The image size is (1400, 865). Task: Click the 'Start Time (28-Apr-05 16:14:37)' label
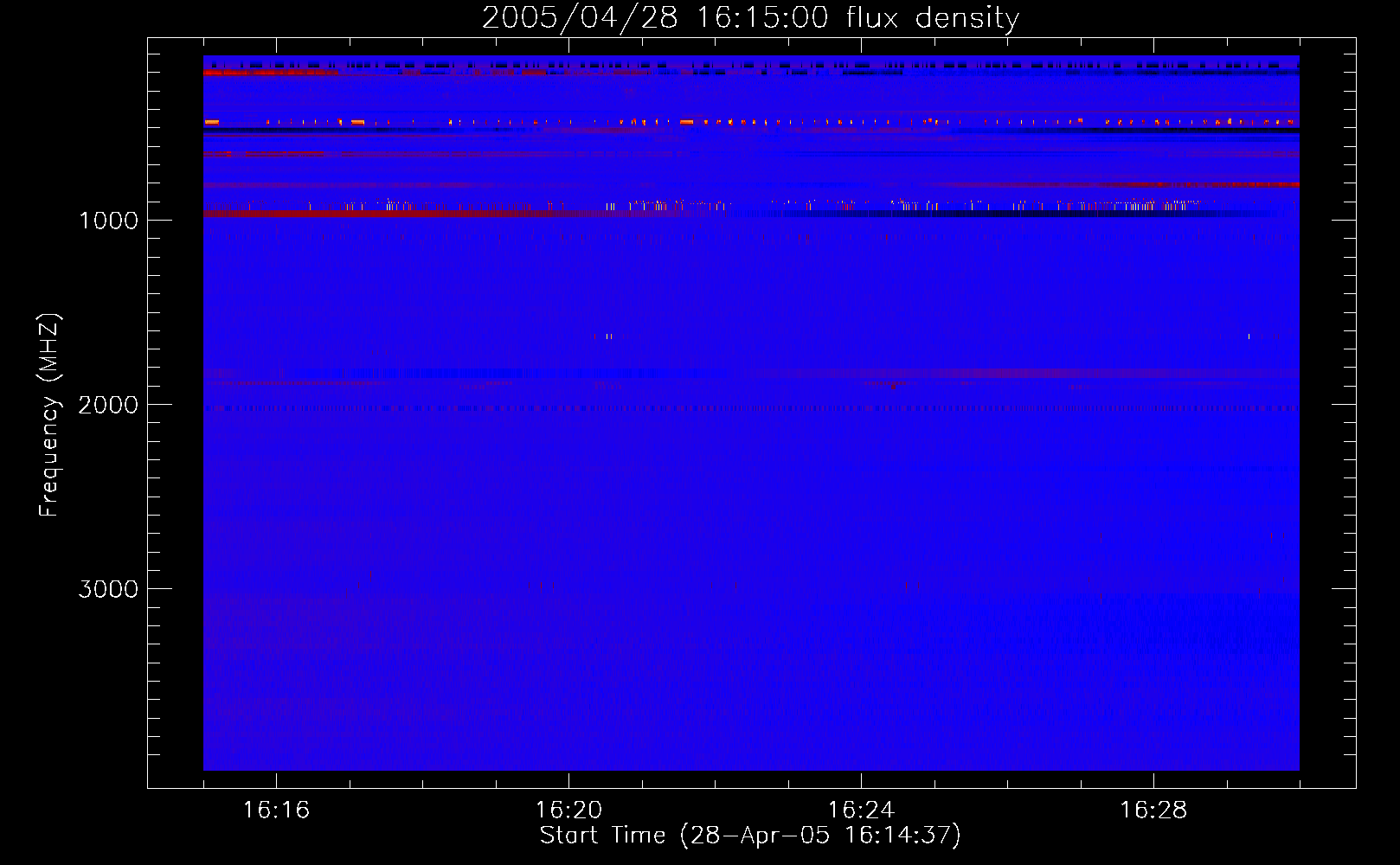pos(750,836)
